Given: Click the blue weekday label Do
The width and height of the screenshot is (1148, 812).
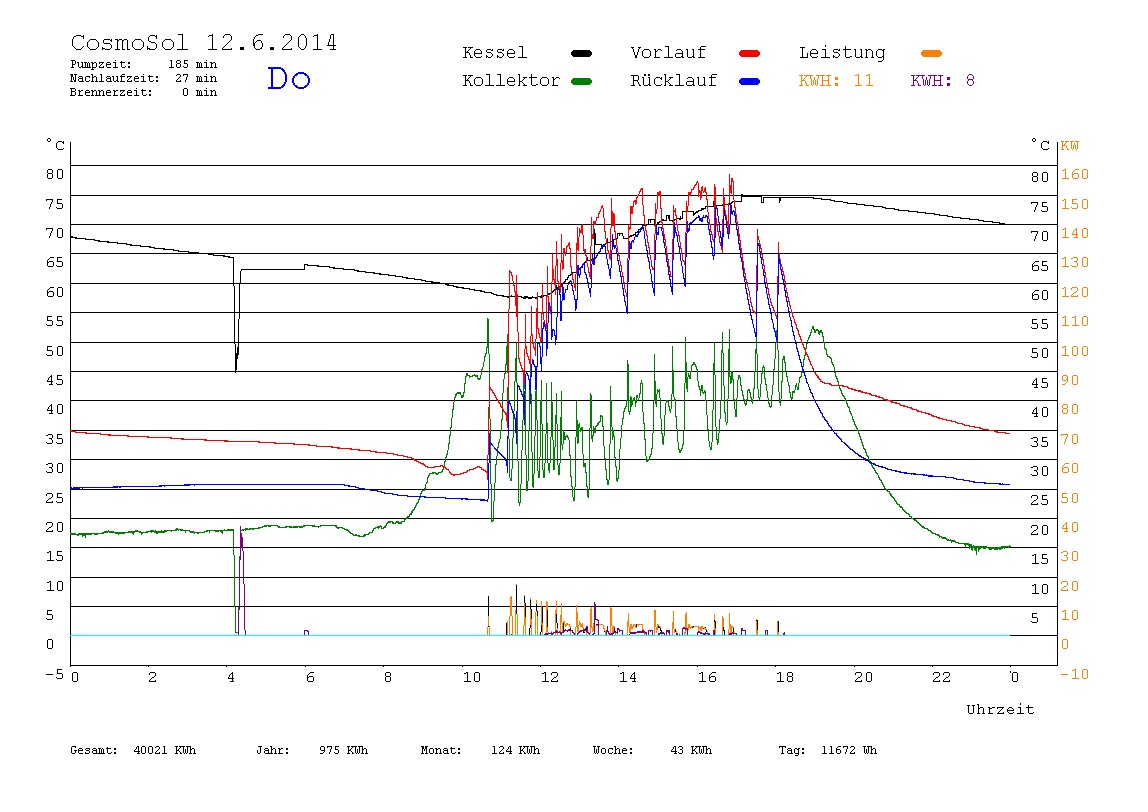Looking at the screenshot, I should tap(288, 78).
